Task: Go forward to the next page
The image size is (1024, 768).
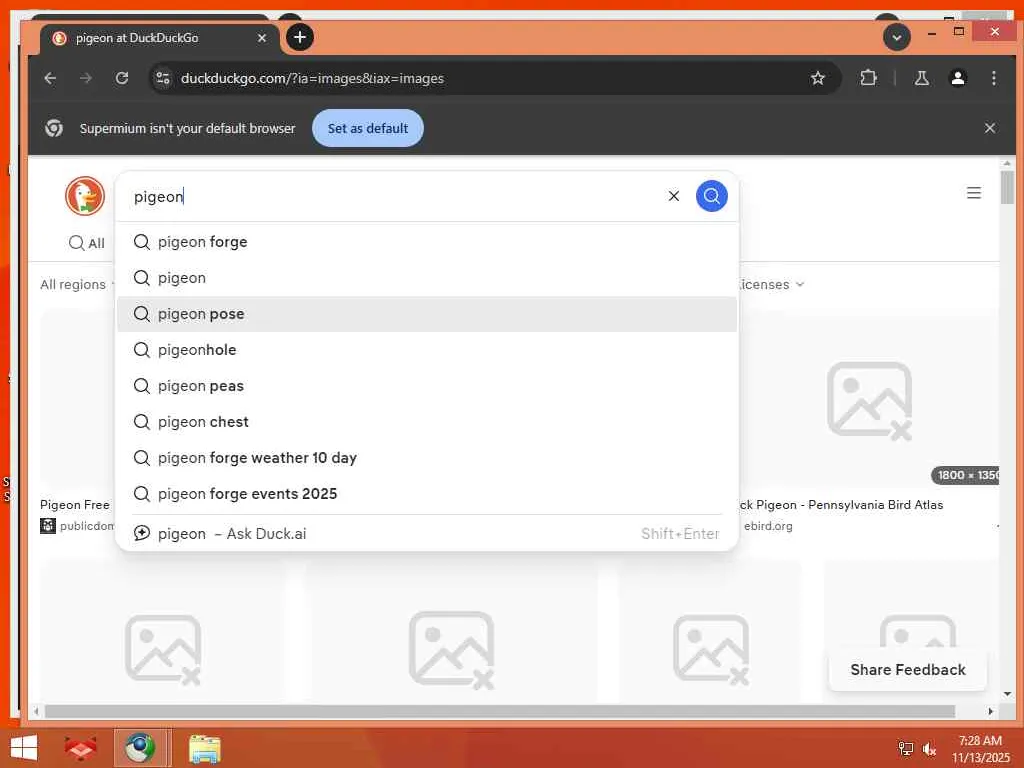Action: coord(86,78)
